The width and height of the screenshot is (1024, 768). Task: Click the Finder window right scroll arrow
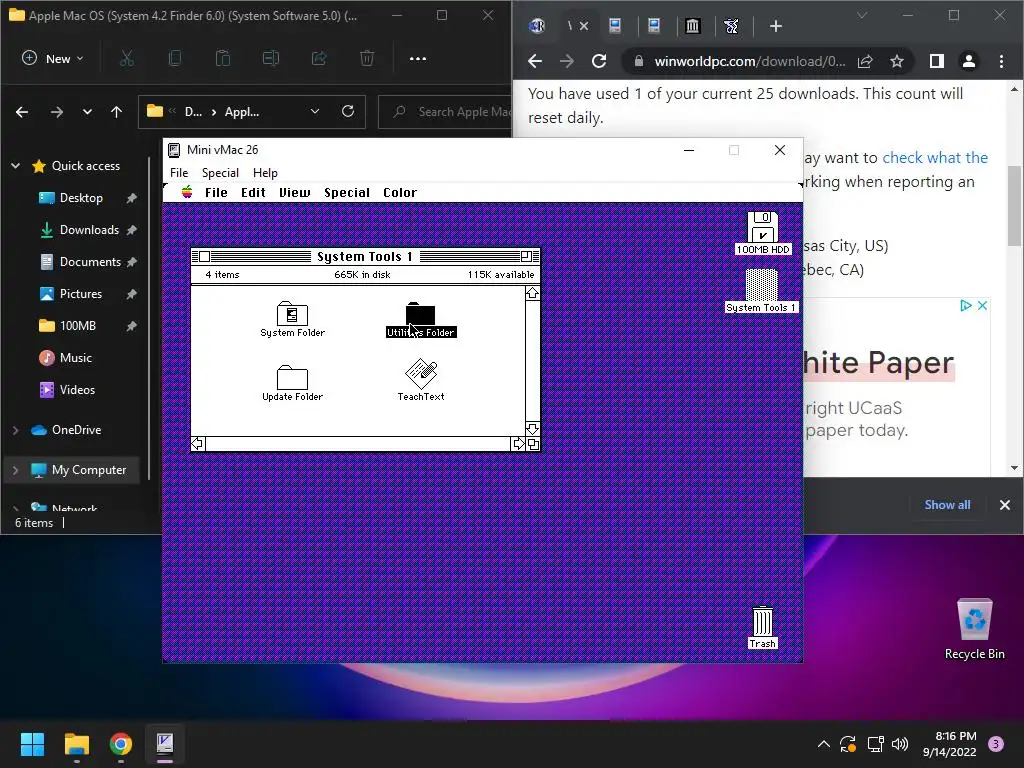519,444
